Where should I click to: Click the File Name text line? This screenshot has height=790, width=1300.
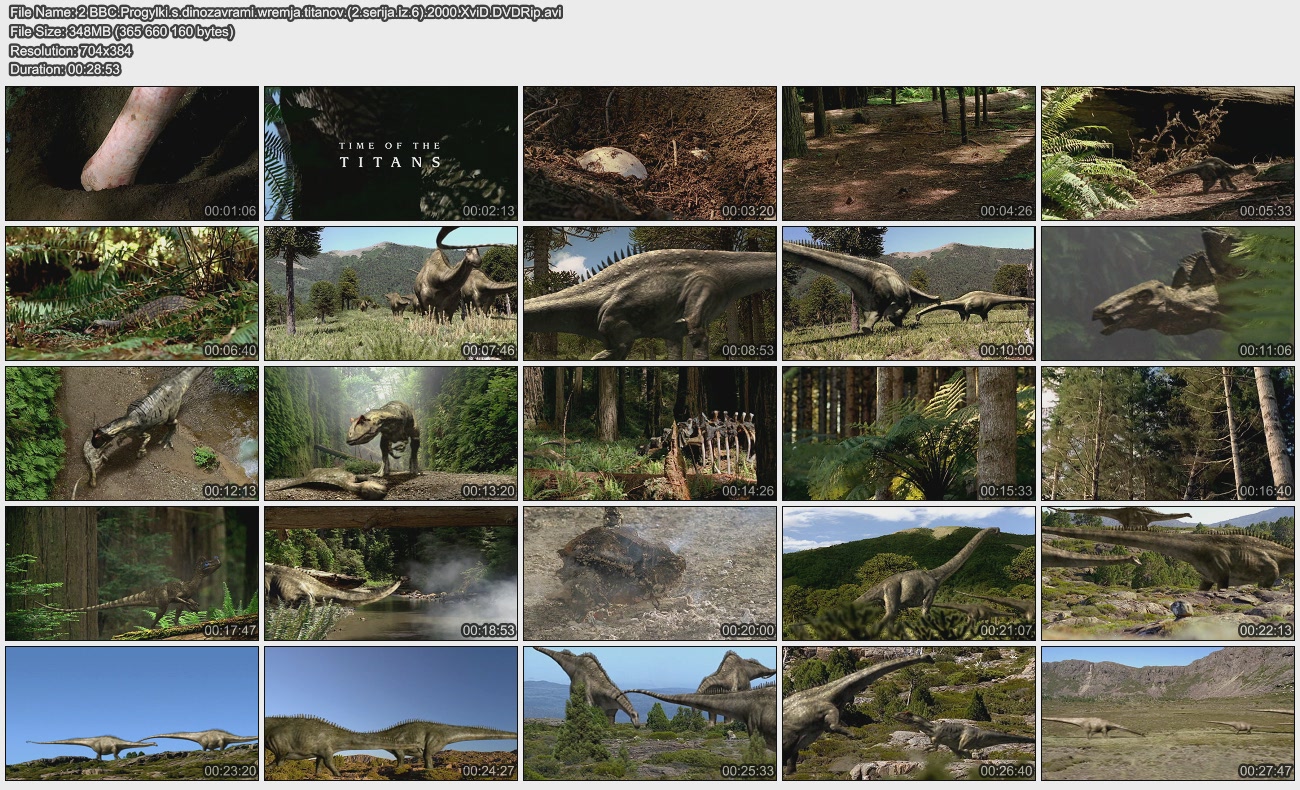click(x=285, y=12)
